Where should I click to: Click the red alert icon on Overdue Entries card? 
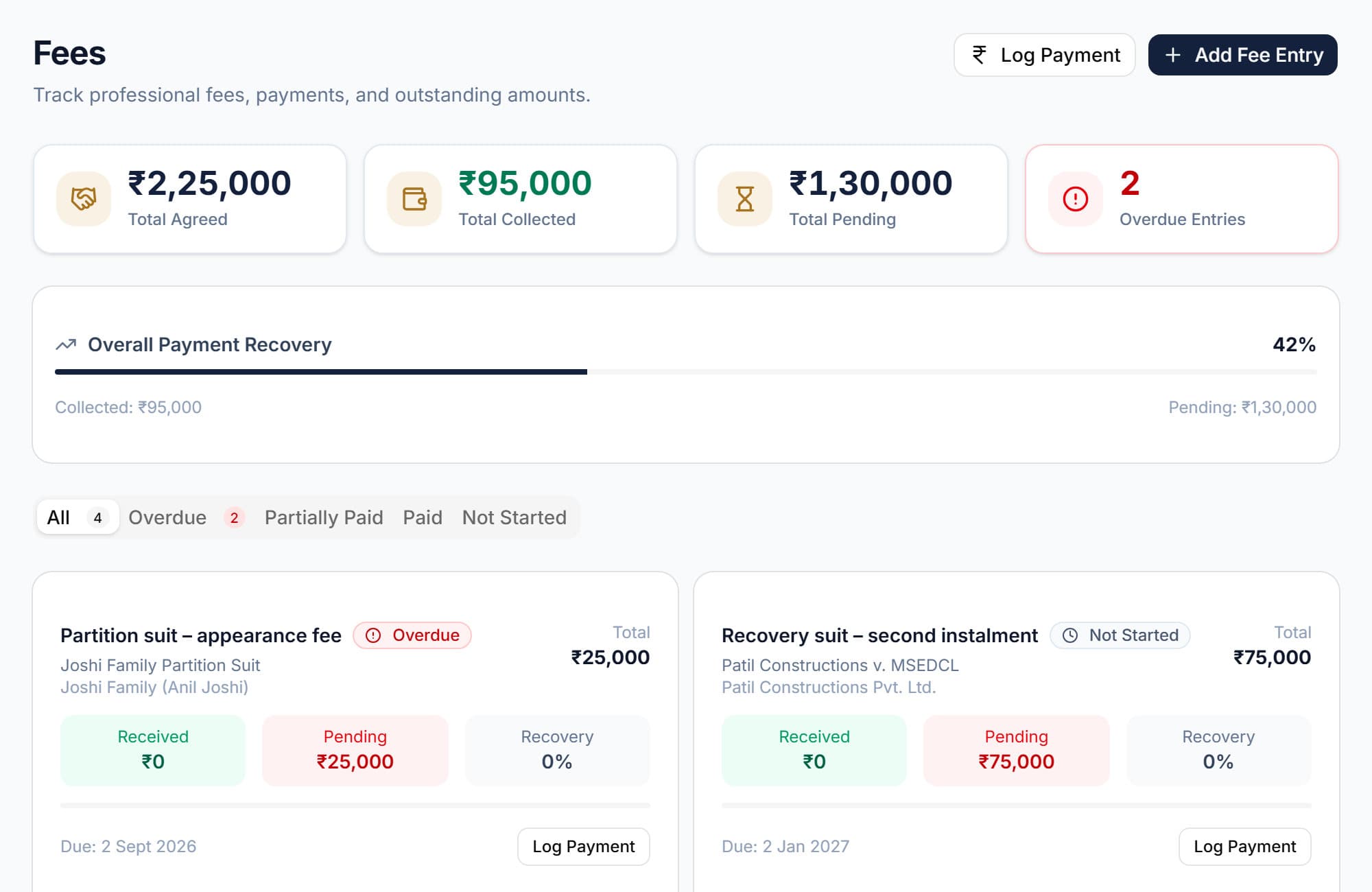[x=1076, y=199]
